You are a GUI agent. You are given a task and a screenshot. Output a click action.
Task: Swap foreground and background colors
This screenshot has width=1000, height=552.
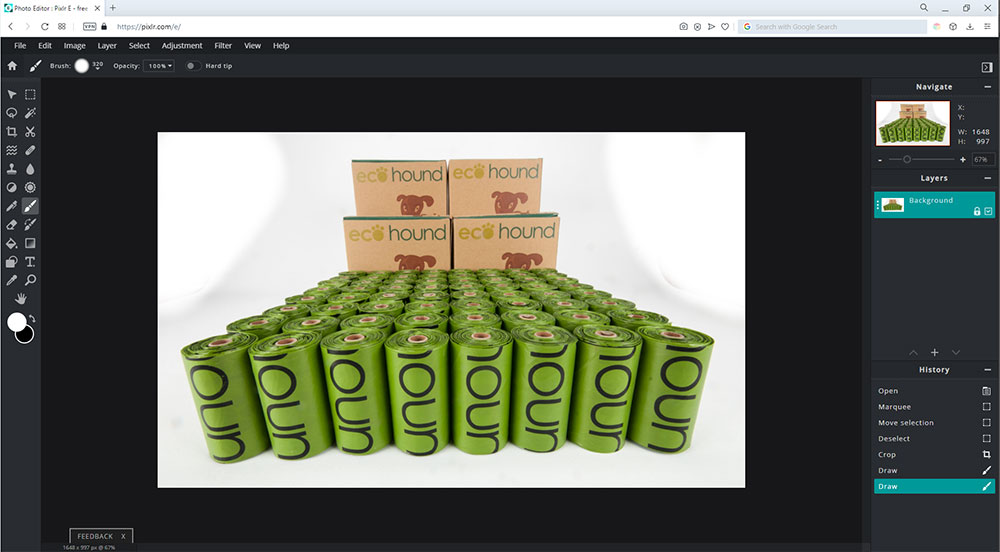pos(32,318)
